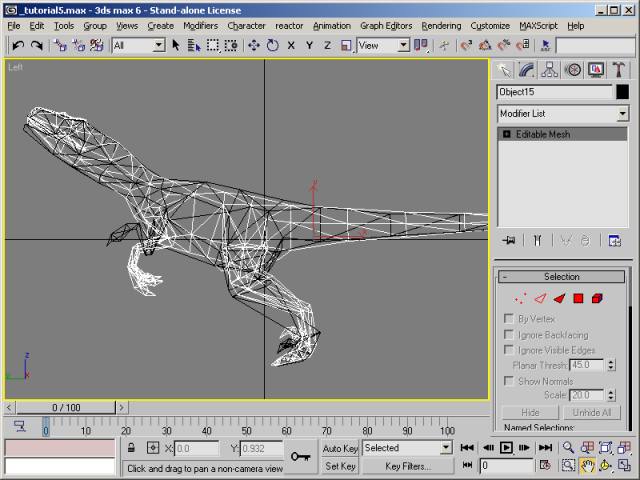Image resolution: width=640 pixels, height=480 pixels.
Task: Click the Auto Key button
Action: point(340,448)
